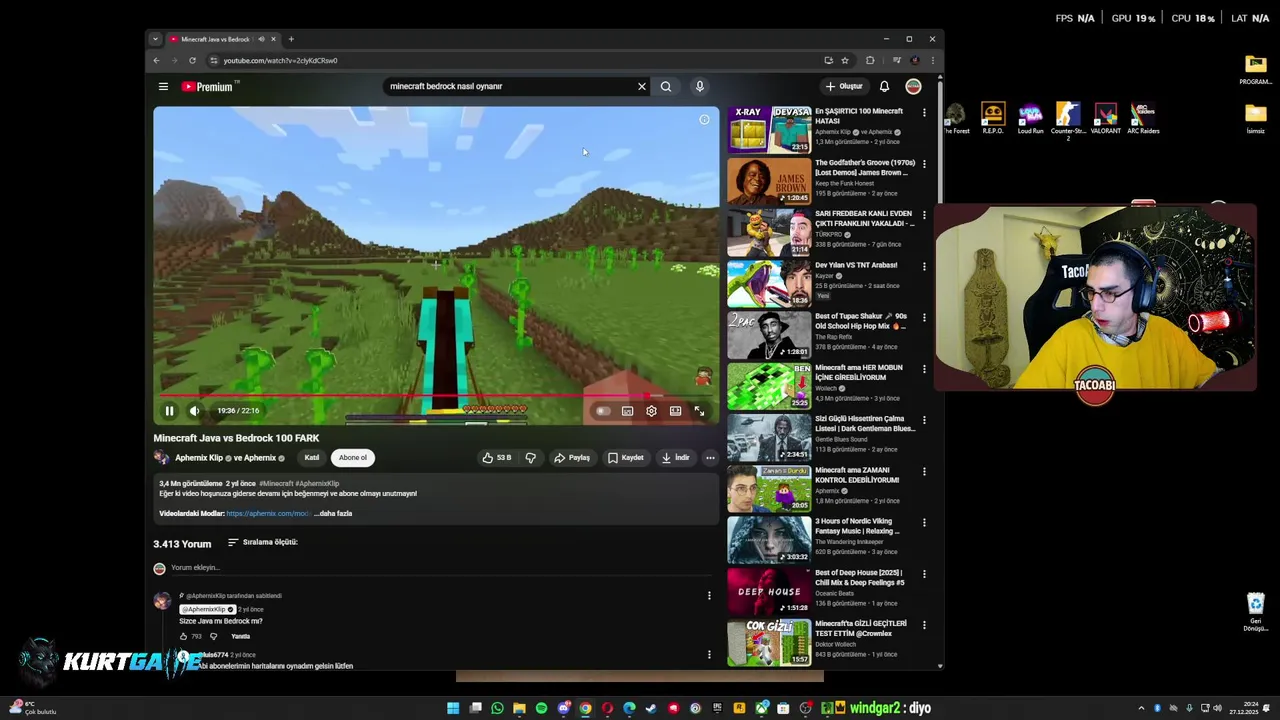Viewport: 1280px width, 720px height.
Task: Download with İndir button
Action: (x=675, y=458)
